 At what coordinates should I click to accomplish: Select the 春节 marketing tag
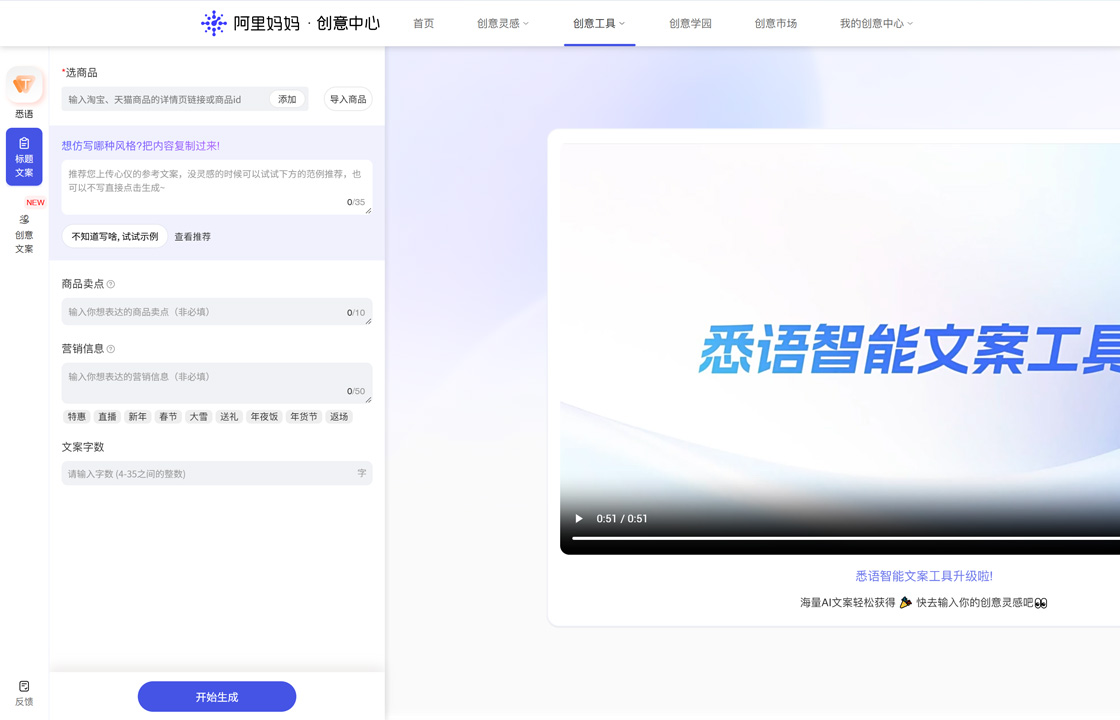pyautogui.click(x=168, y=416)
